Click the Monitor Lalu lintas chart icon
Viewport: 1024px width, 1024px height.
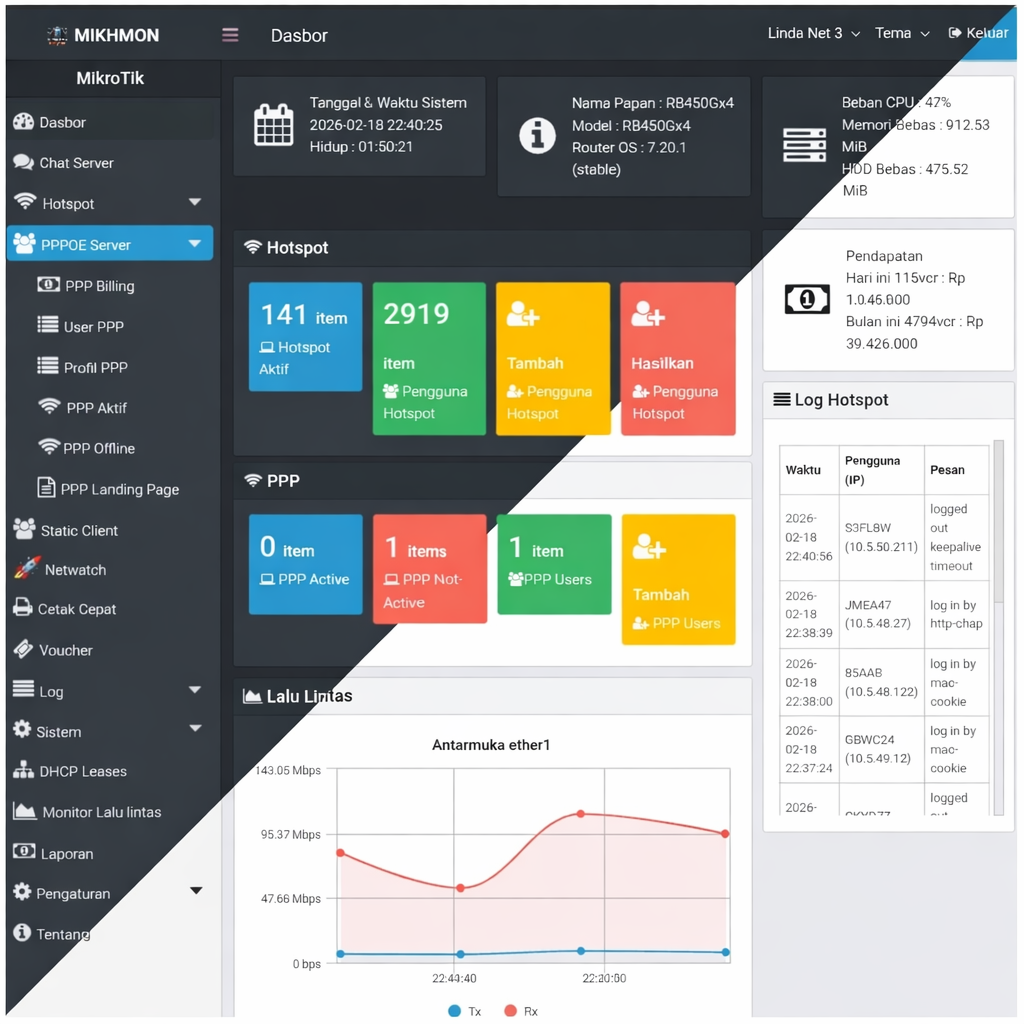(27, 812)
